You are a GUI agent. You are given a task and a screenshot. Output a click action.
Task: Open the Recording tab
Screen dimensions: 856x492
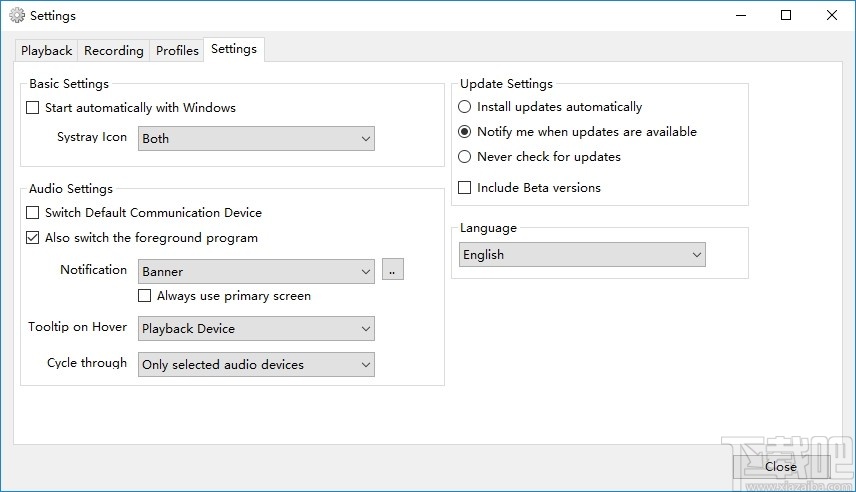point(114,51)
